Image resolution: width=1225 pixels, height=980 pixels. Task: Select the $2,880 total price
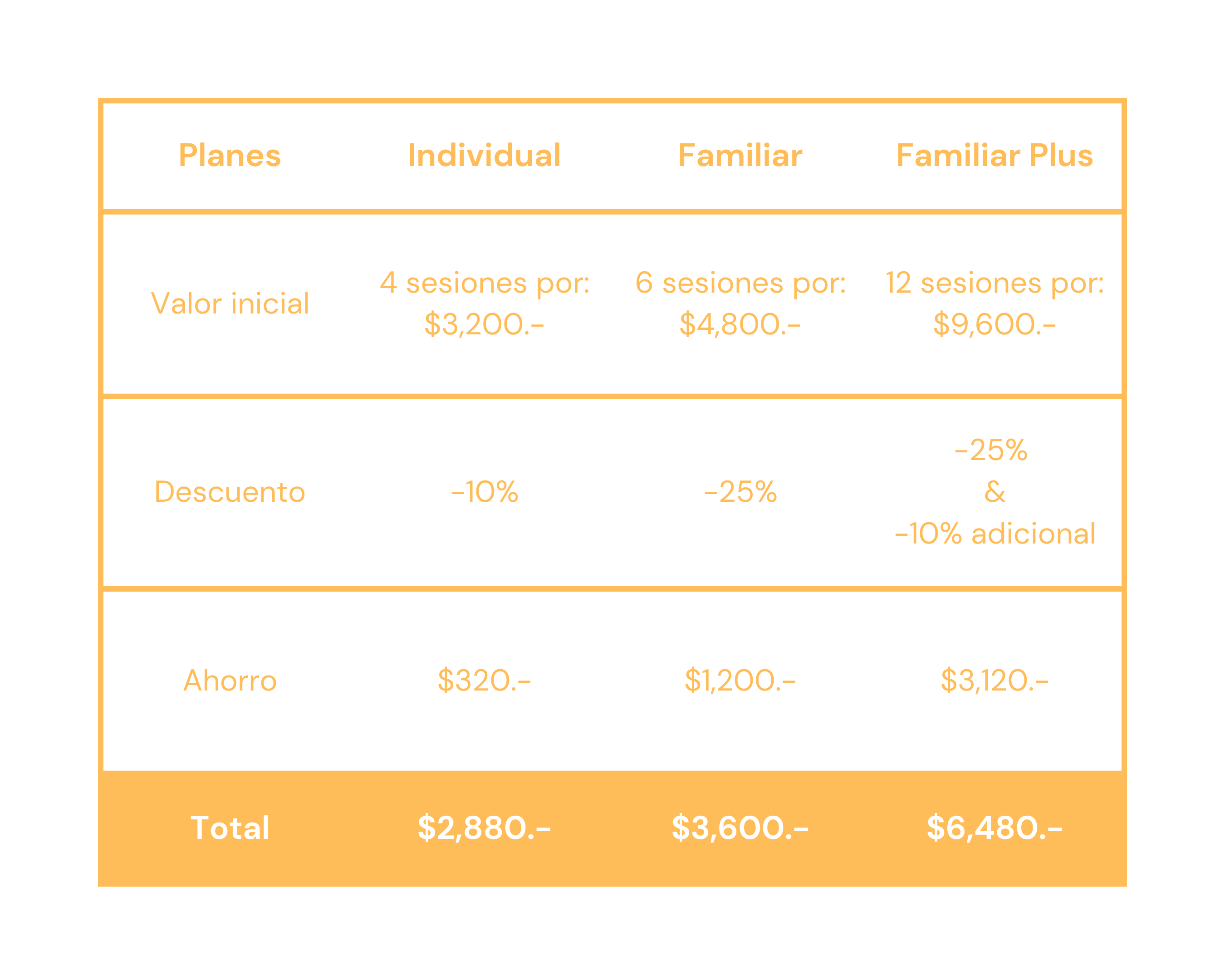pos(484,828)
